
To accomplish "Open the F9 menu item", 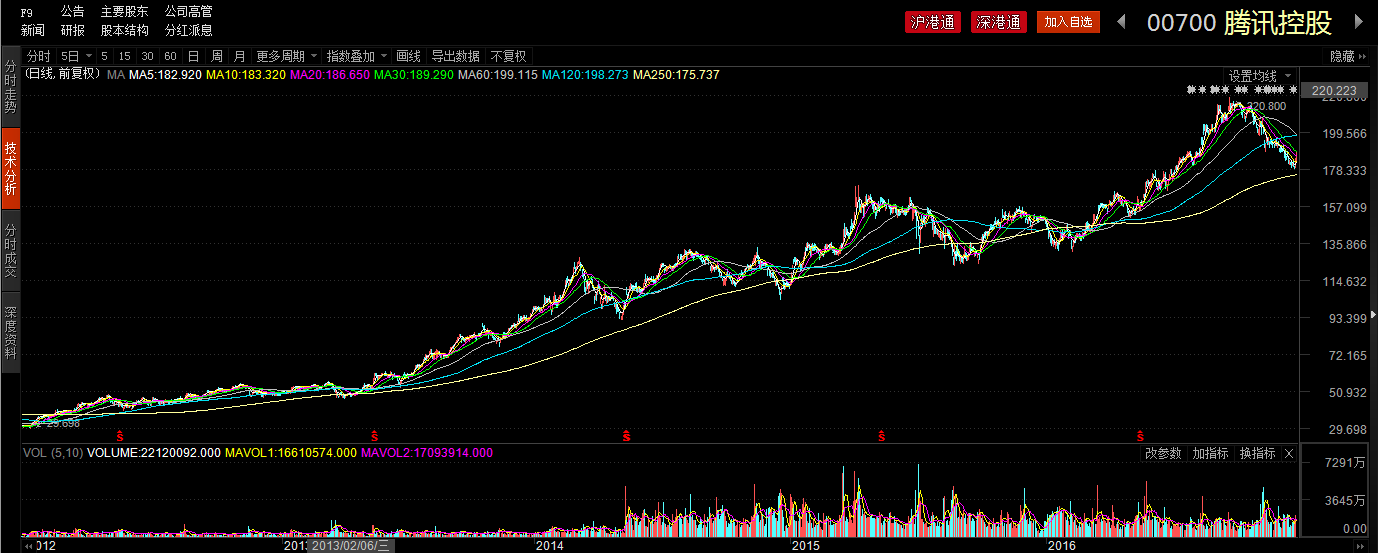I will point(27,12).
